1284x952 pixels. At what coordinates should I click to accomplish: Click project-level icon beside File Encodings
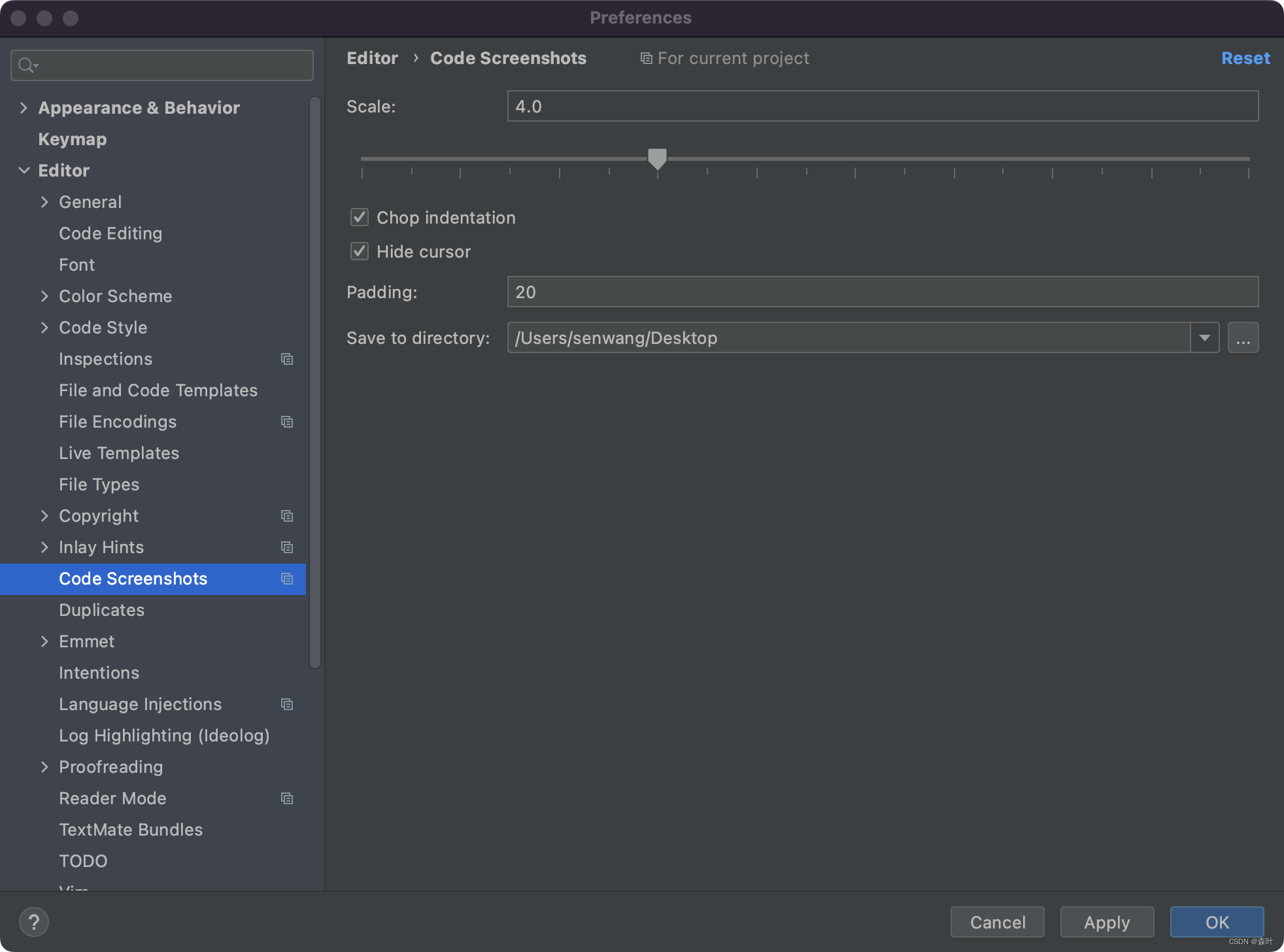(x=286, y=422)
